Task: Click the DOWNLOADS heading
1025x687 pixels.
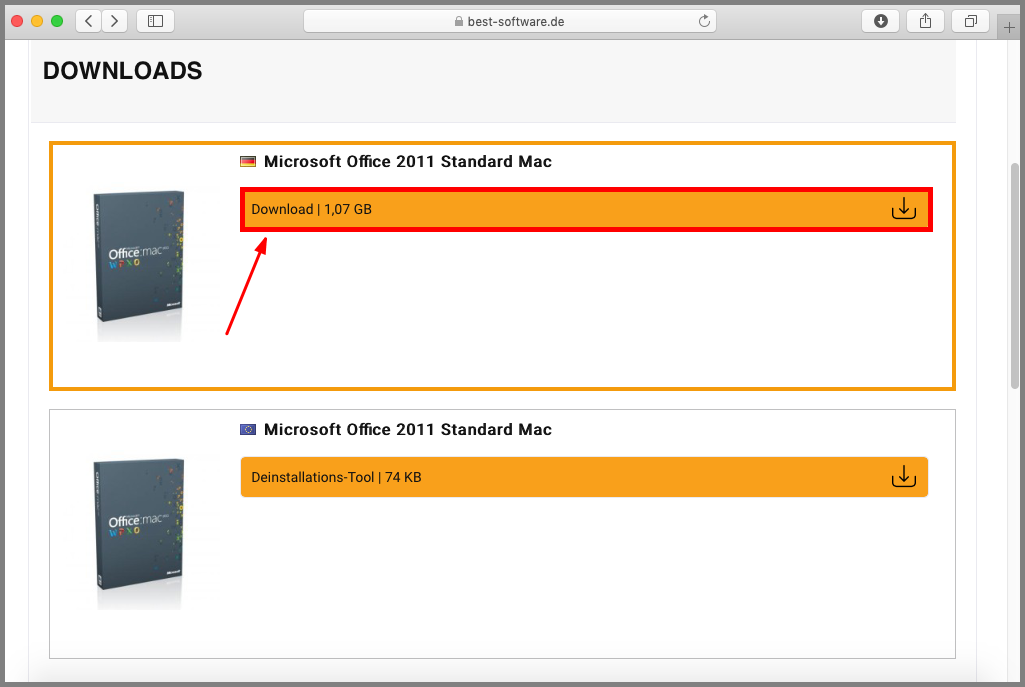Action: point(123,71)
